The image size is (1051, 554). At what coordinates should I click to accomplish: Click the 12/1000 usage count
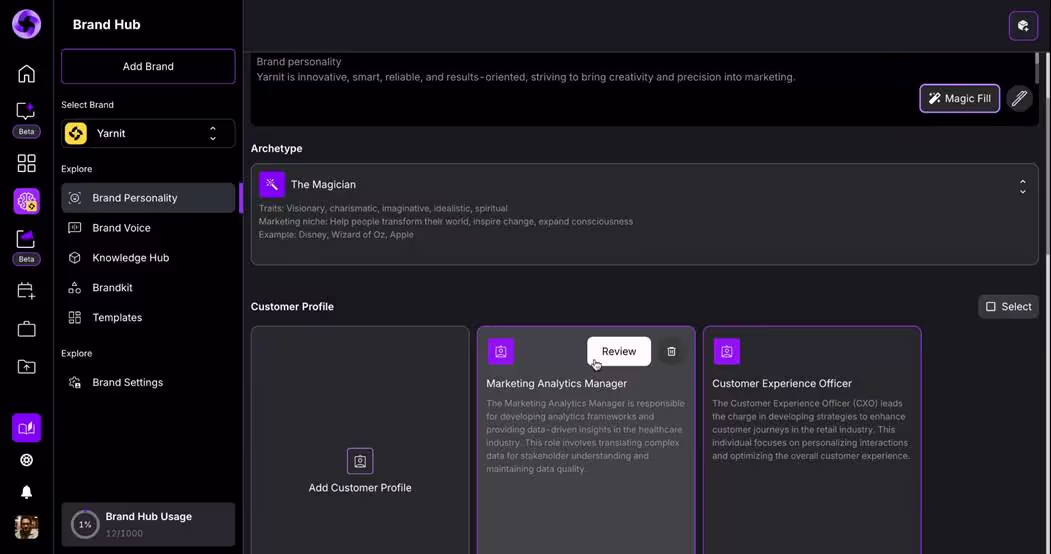pyautogui.click(x=124, y=533)
